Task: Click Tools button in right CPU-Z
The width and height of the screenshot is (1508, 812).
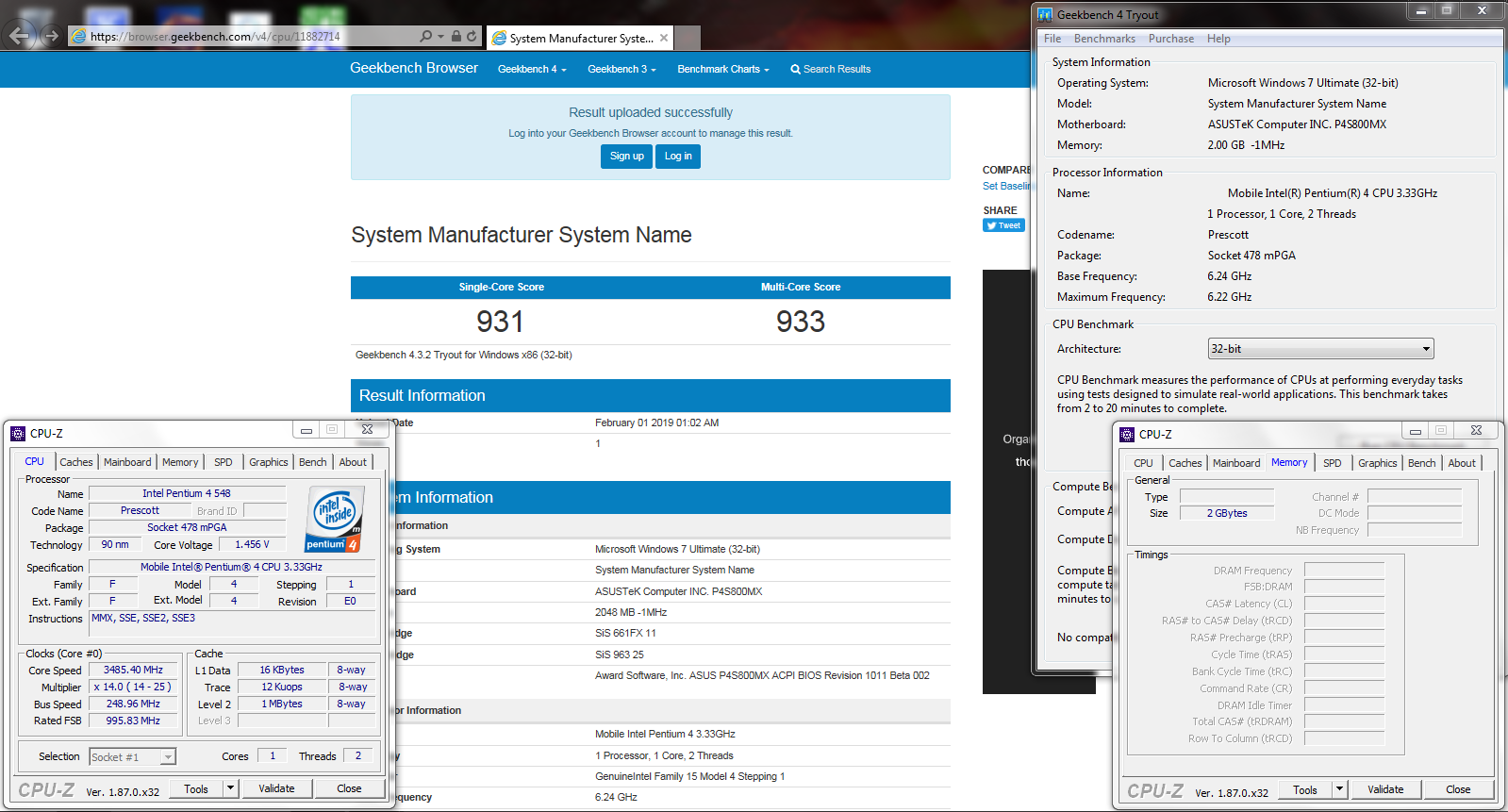Action: pos(1305,789)
